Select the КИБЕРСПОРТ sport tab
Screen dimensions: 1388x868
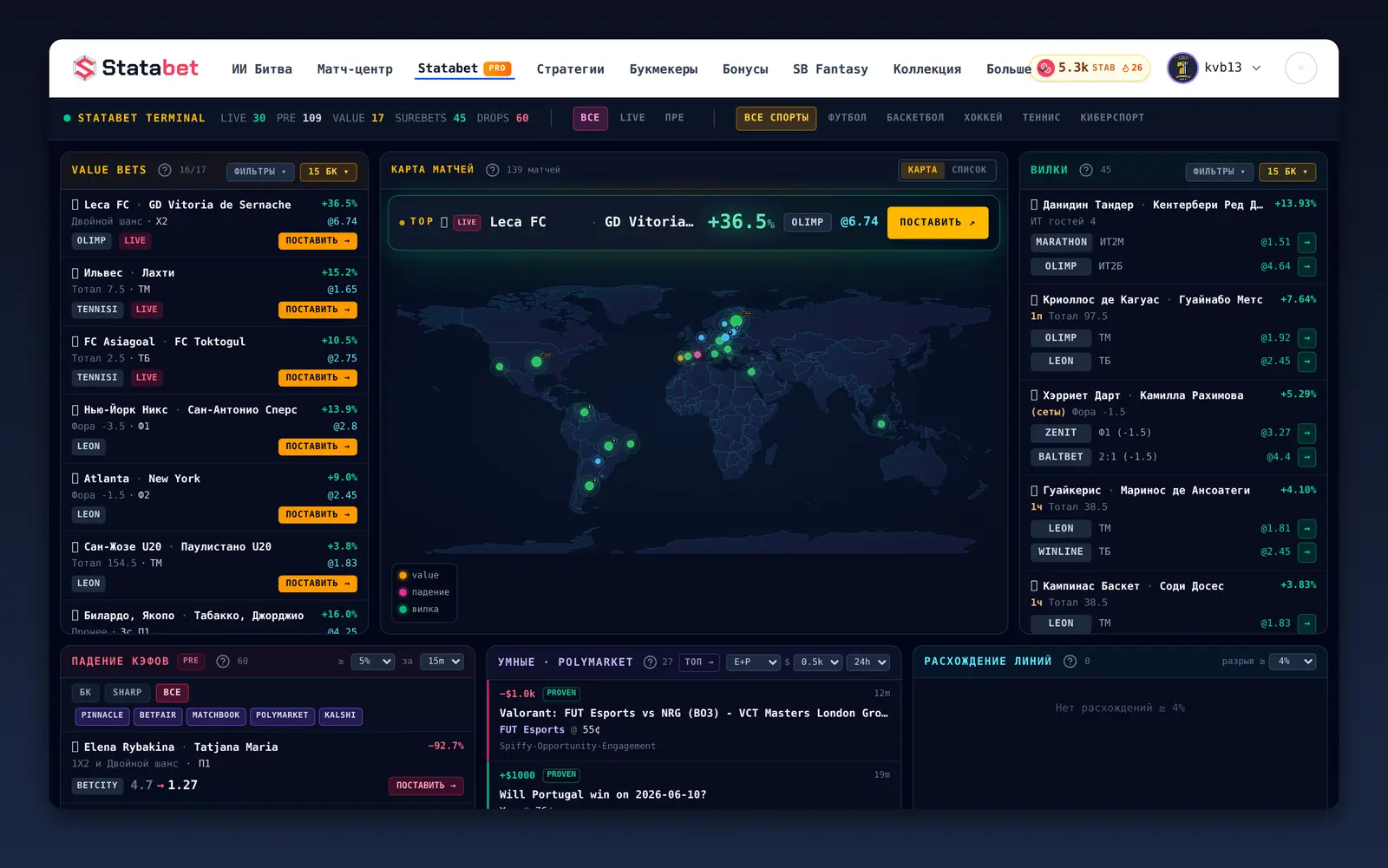1112,118
